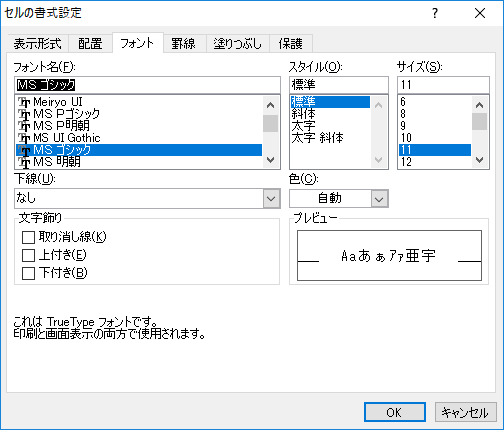
Task: Select Meiryo UI font in list
Action: pos(139,102)
